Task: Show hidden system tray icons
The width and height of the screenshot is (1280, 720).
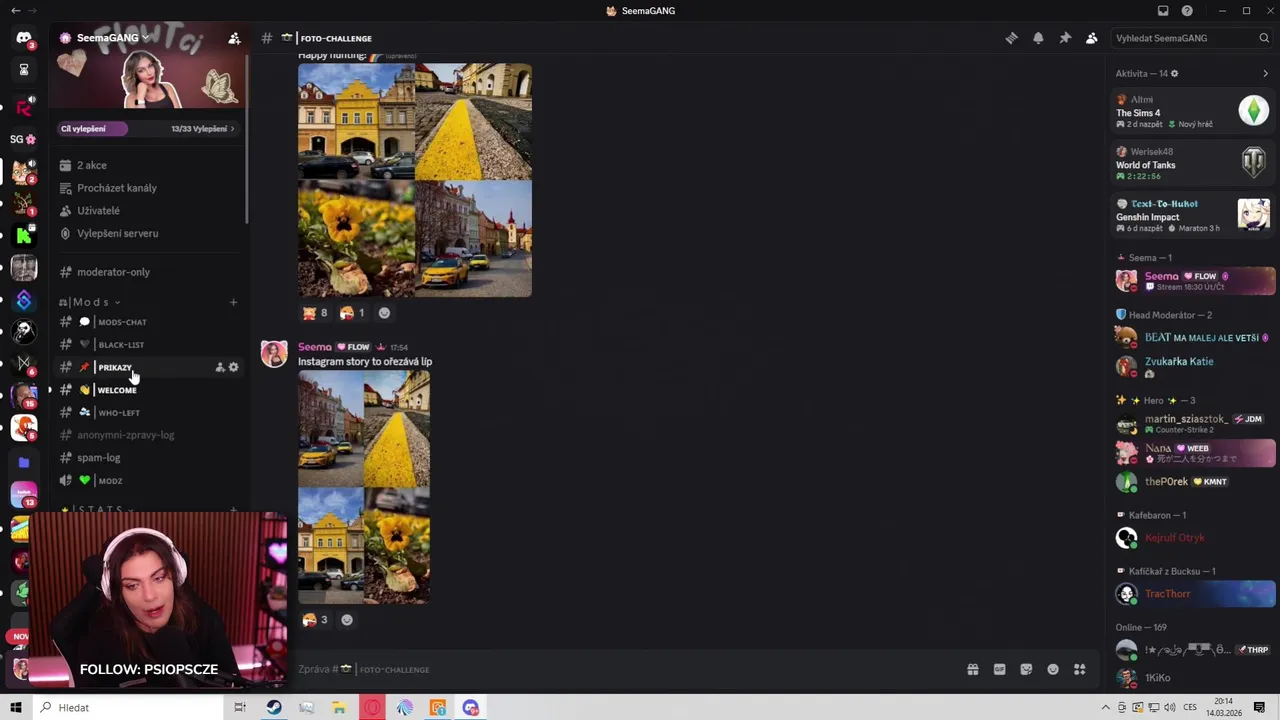Action: point(1106,707)
